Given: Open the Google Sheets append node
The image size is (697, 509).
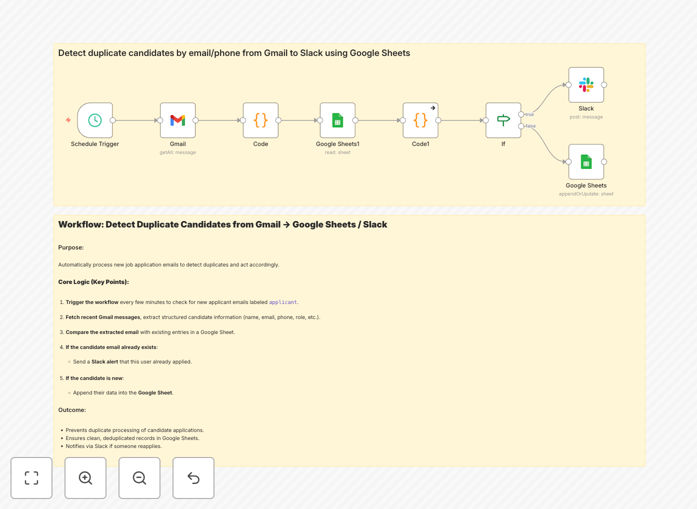Looking at the screenshot, I should [586, 162].
